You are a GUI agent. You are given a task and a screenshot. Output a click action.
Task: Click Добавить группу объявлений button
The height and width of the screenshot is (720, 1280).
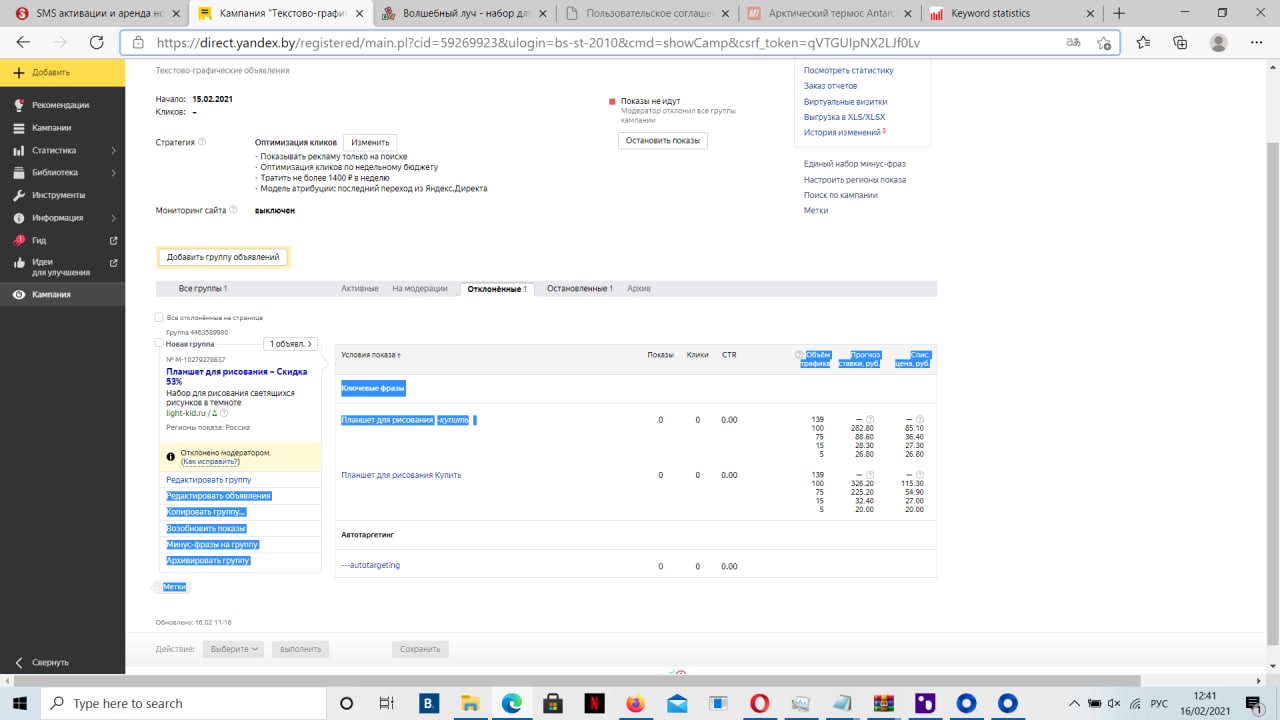(x=224, y=257)
